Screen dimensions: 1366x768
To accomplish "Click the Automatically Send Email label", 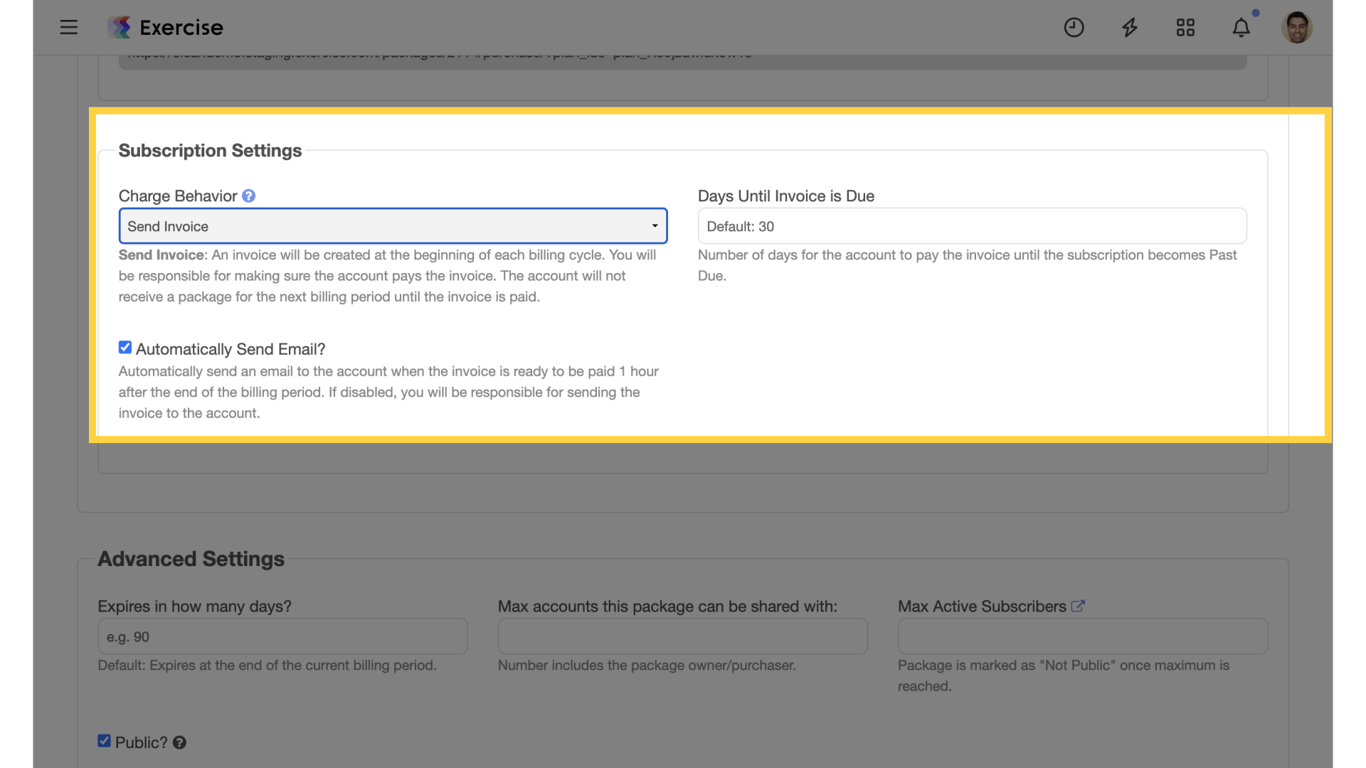I will pos(230,348).
